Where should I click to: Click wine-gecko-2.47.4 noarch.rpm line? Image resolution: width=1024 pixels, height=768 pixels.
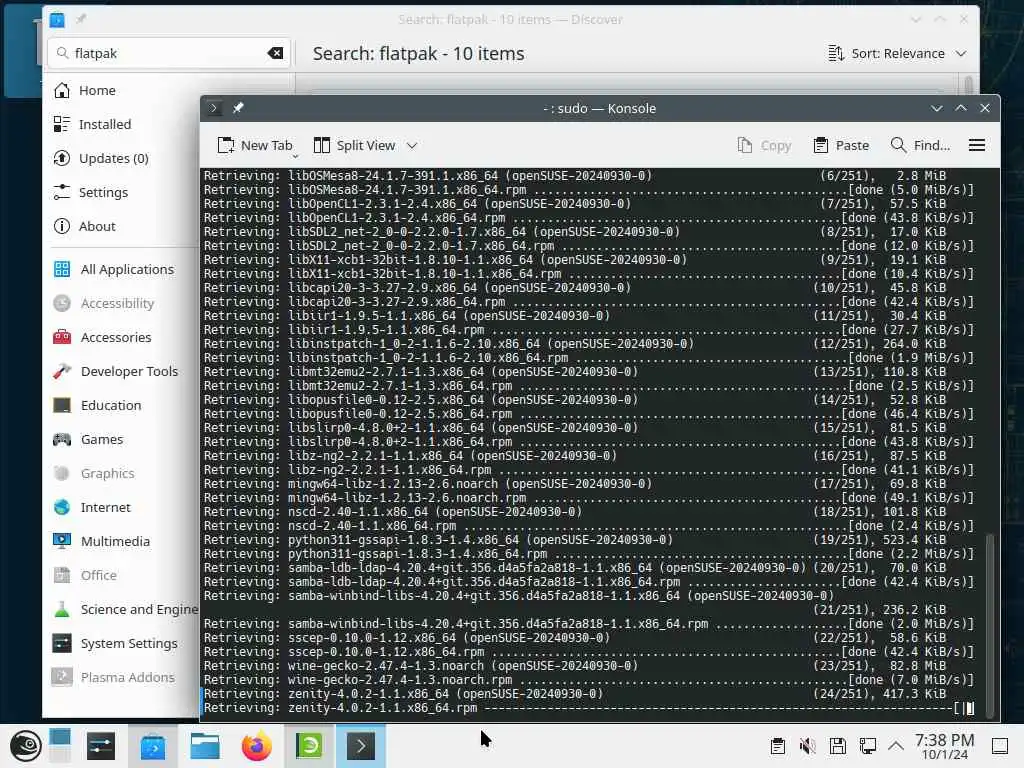click(x=588, y=680)
